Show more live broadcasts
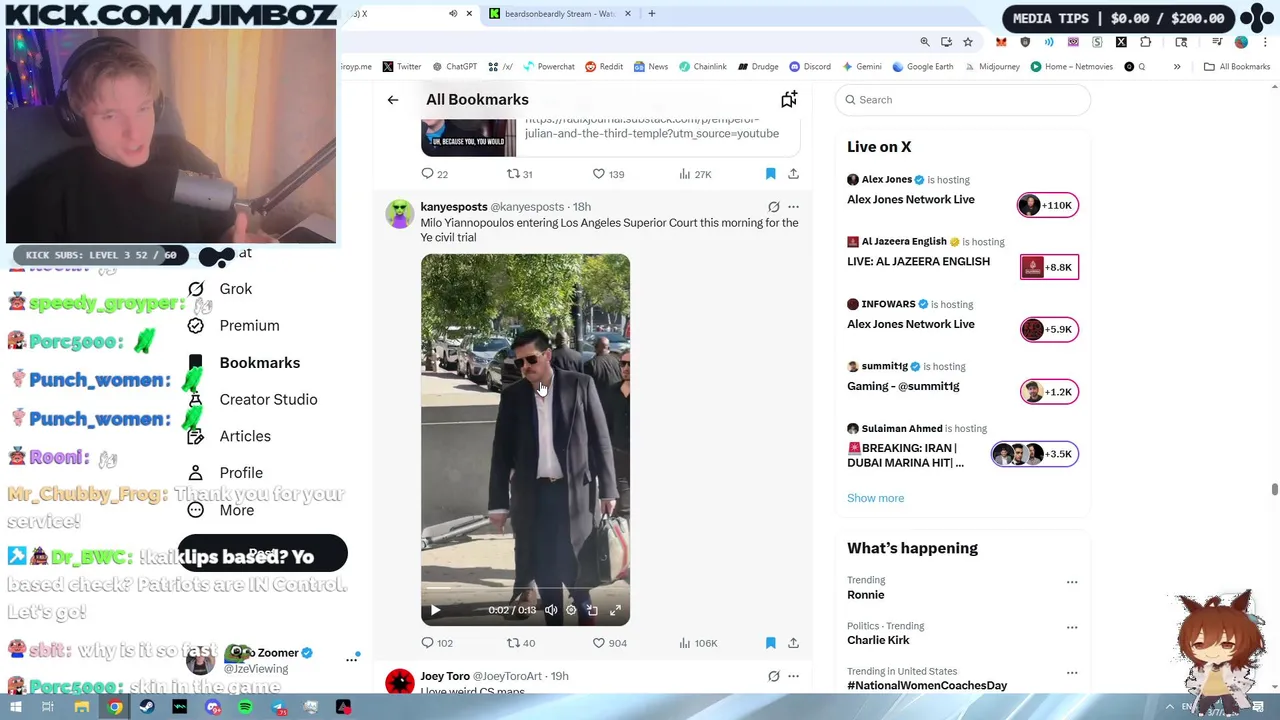Image resolution: width=1280 pixels, height=720 pixels. [875, 498]
